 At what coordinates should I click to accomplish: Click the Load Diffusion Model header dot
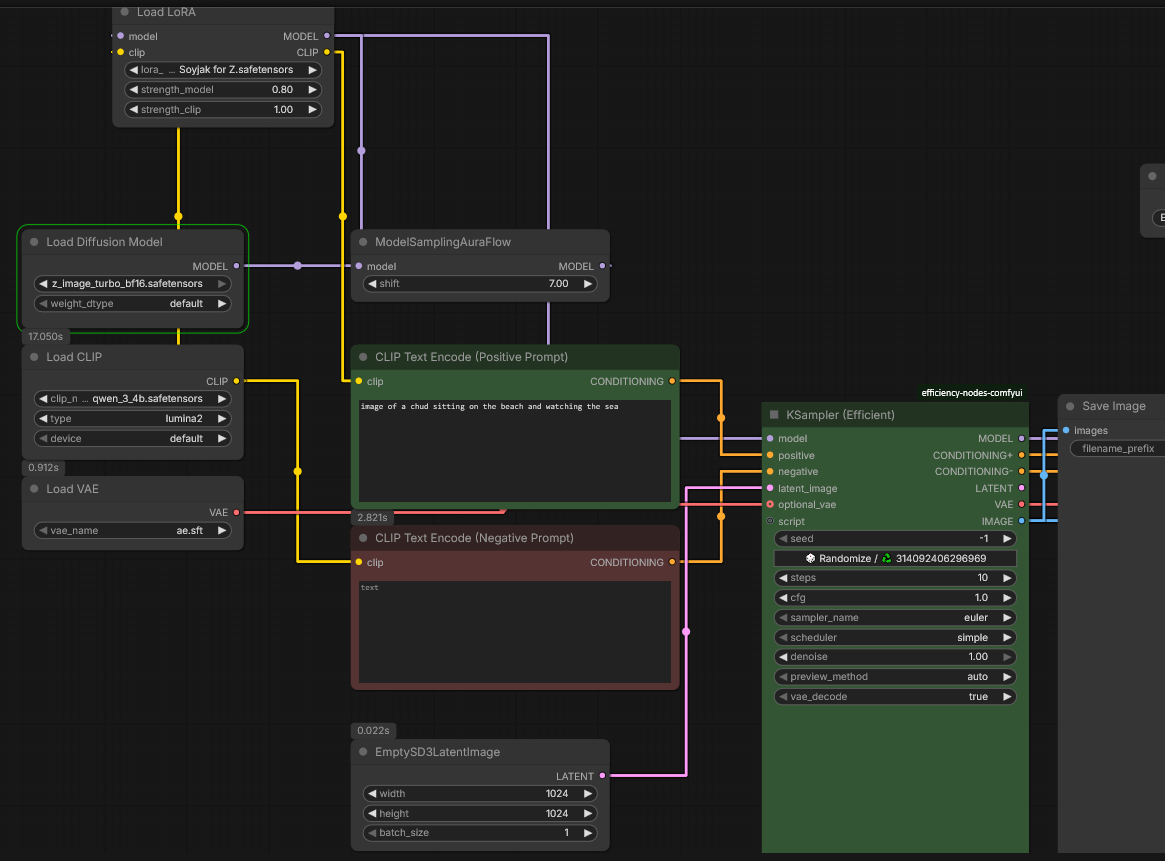coord(34,242)
